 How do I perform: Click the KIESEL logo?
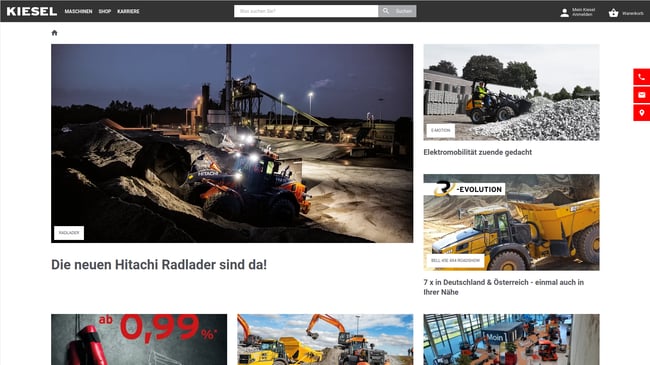tap(32, 11)
